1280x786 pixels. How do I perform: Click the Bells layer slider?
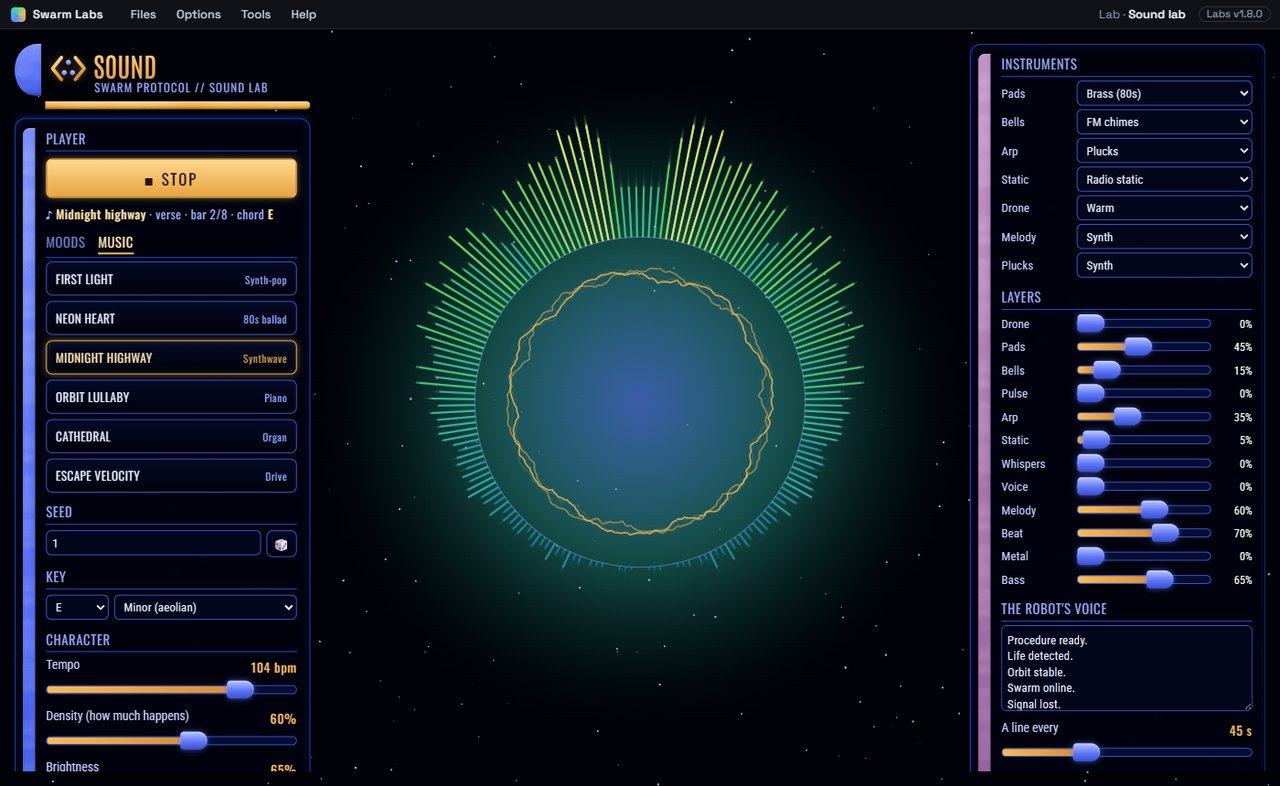pos(1144,371)
